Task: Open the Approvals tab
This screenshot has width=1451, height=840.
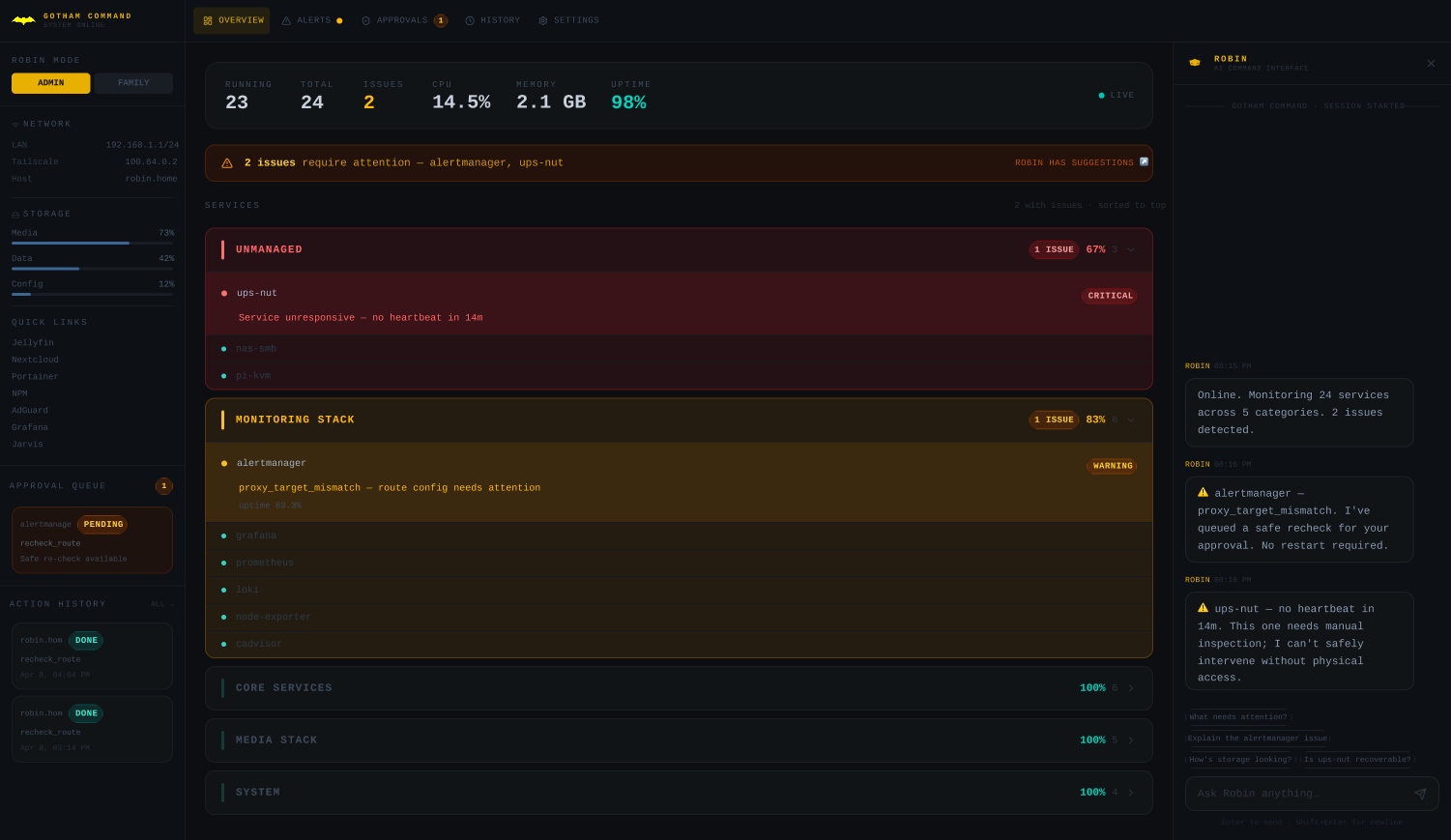Action: [x=404, y=20]
